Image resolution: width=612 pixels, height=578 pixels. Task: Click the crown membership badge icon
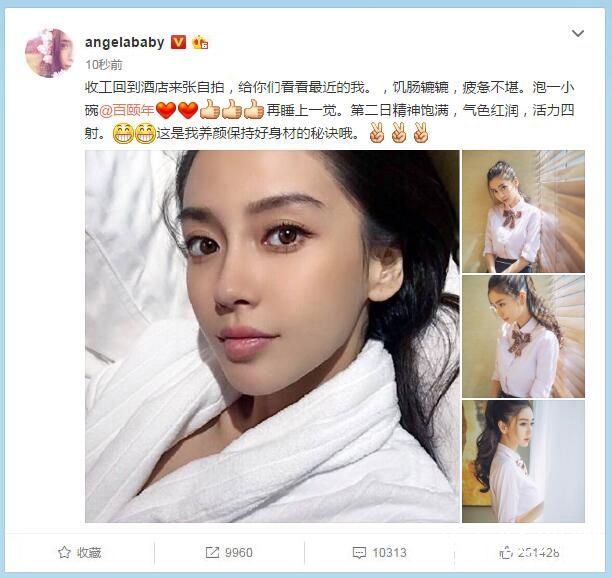point(199,42)
